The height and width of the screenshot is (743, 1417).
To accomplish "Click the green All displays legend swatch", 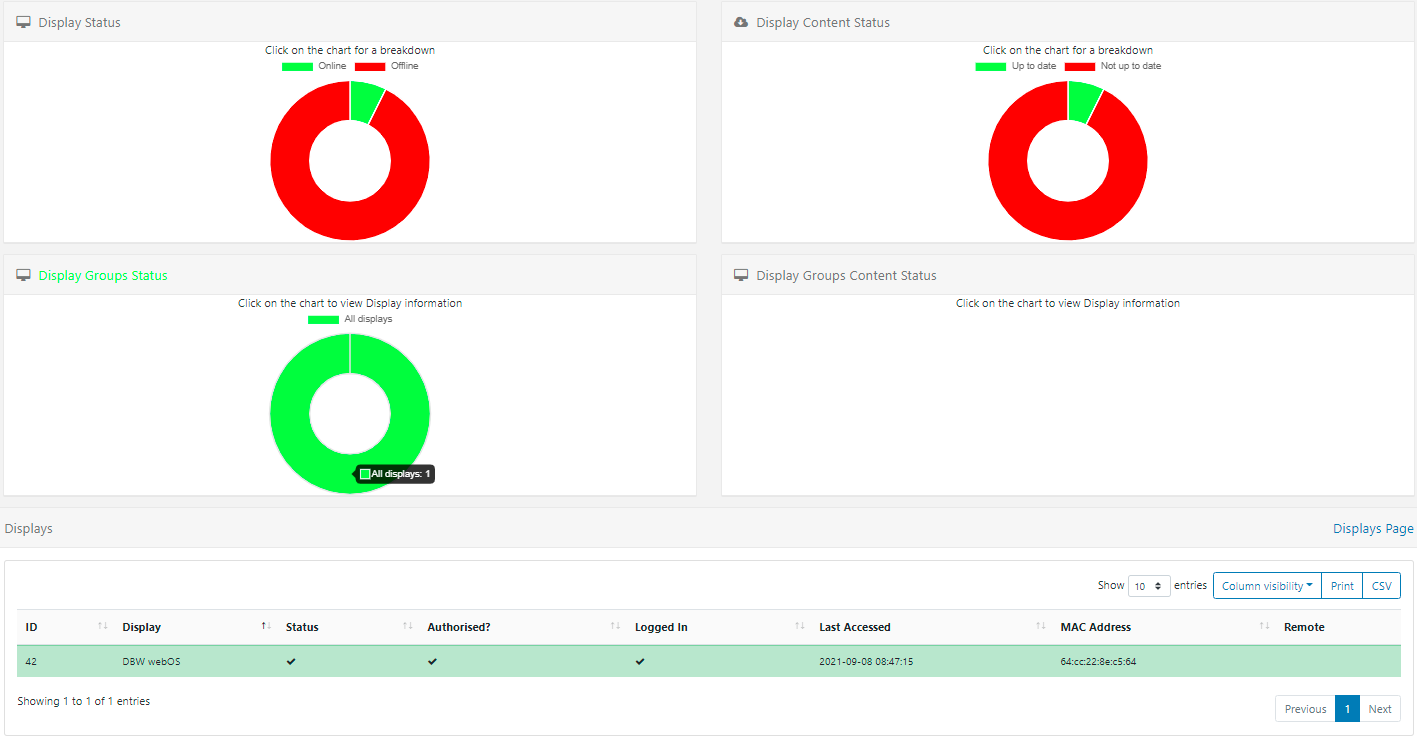I will click(323, 319).
